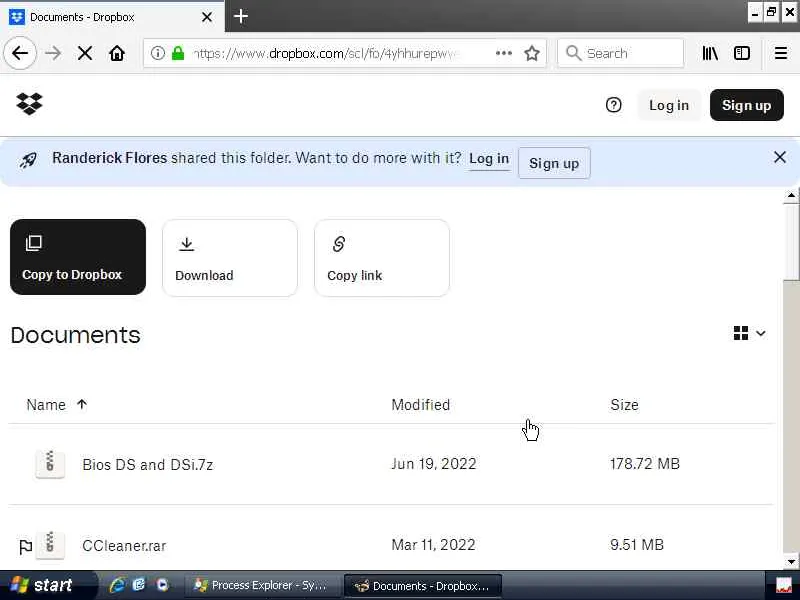Launch Internet Explorer from quick launch
800x600 pixels.
pyautogui.click(x=117, y=585)
